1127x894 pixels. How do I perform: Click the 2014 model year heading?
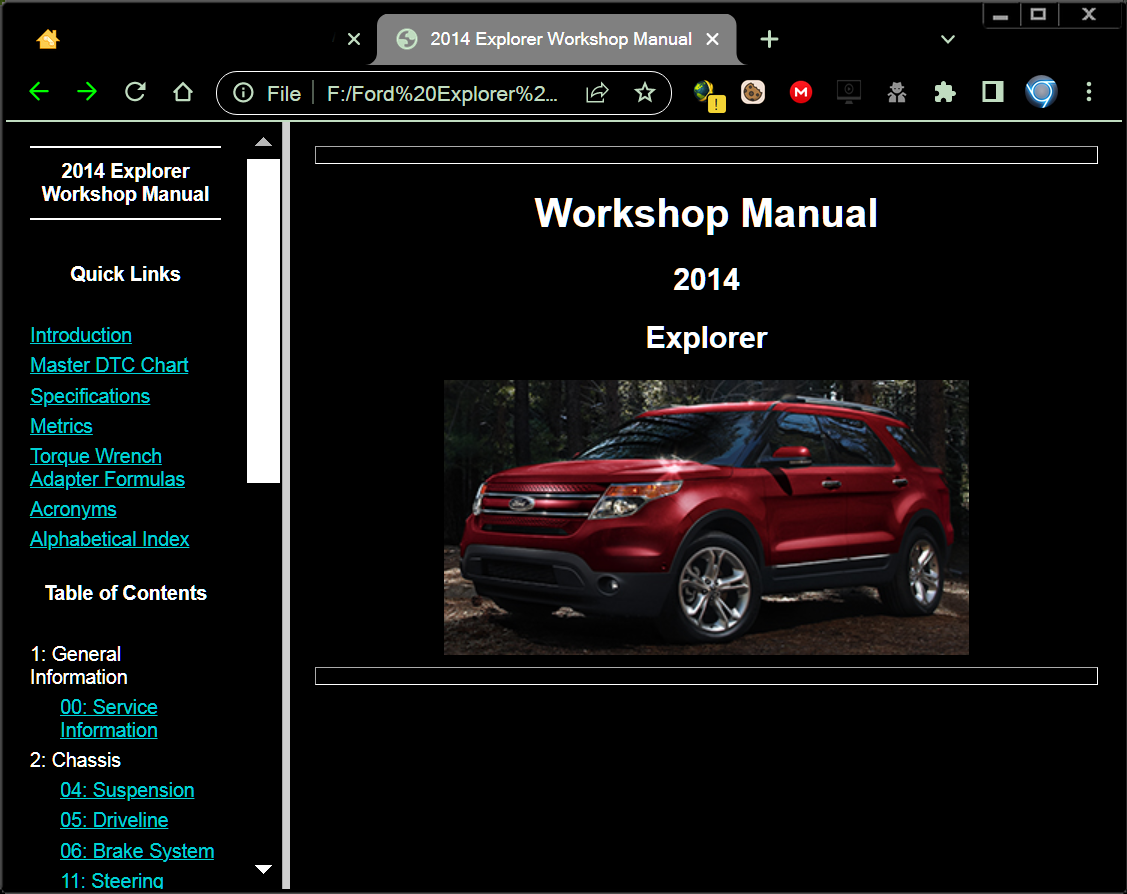click(x=706, y=280)
